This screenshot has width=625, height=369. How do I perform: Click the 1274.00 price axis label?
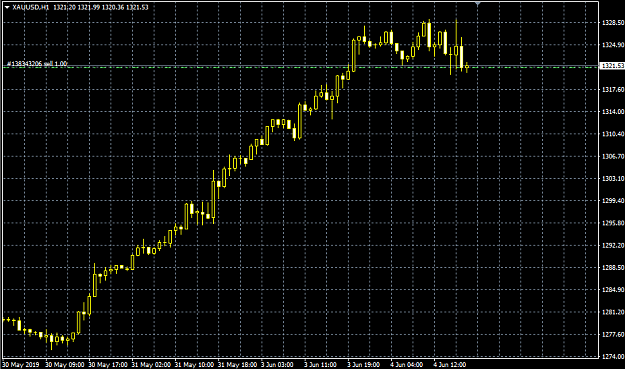613,357
